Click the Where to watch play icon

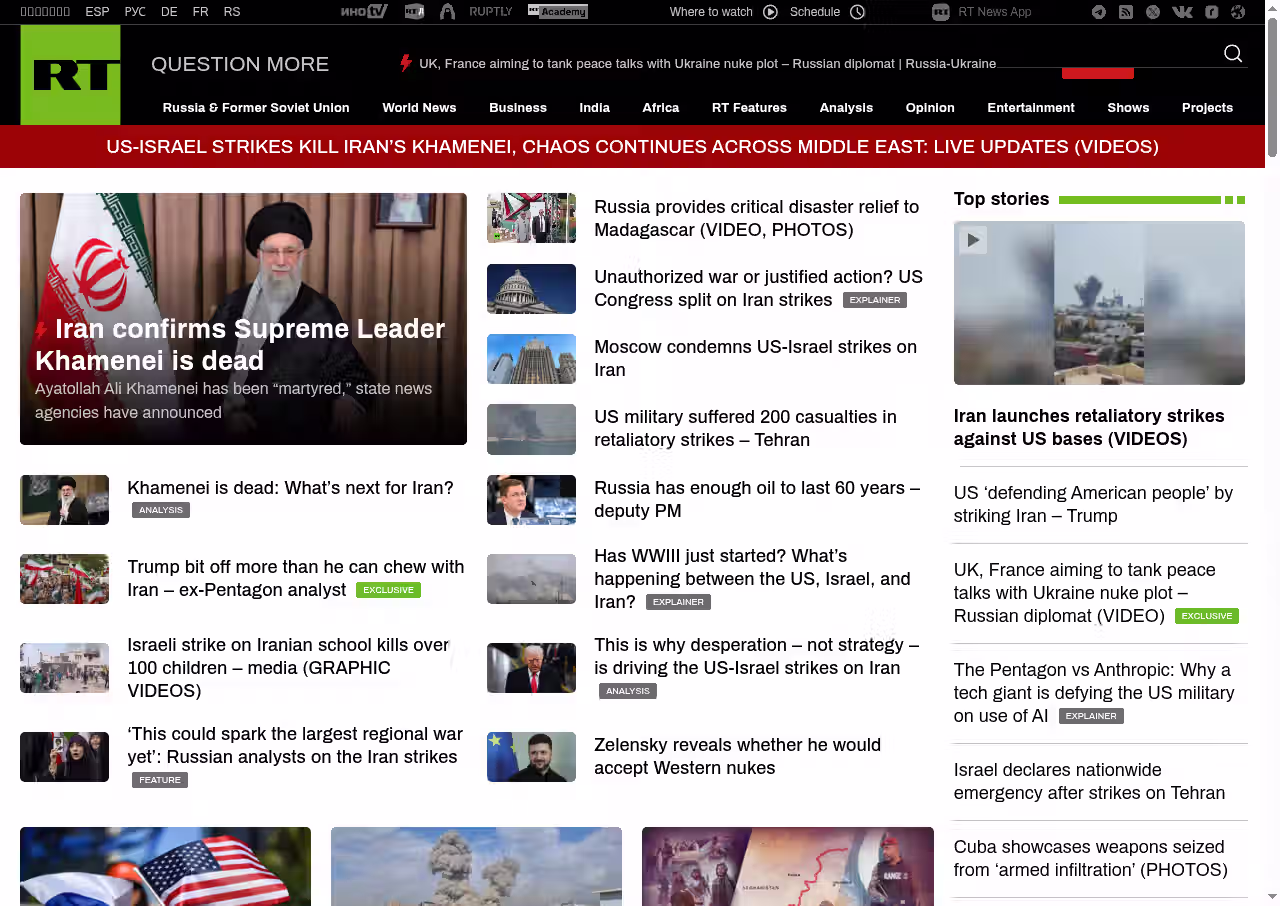pyautogui.click(x=770, y=12)
